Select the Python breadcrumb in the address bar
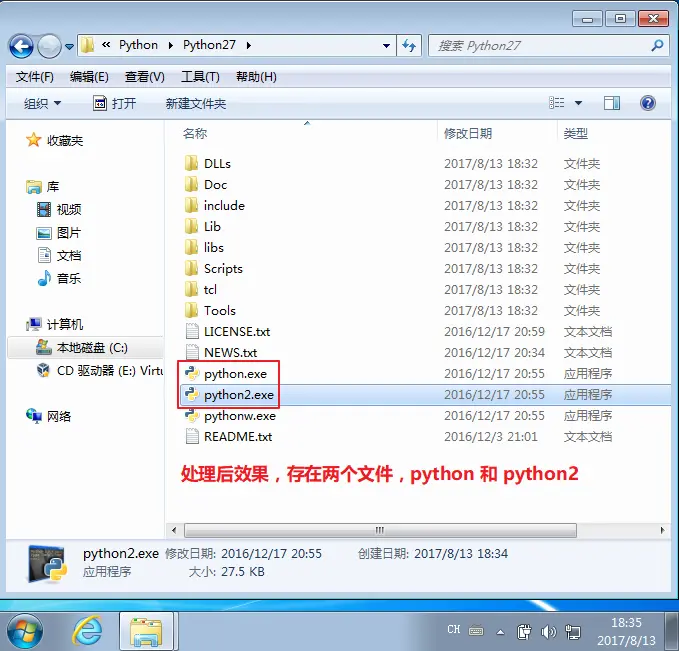The height and width of the screenshot is (651, 679). [138, 45]
